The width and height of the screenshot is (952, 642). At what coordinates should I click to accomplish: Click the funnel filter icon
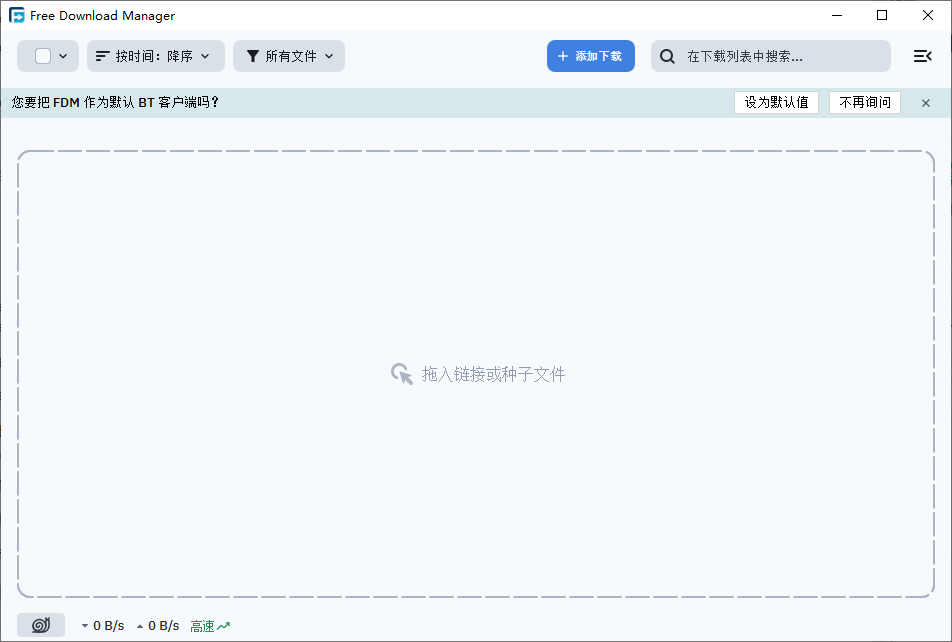(253, 56)
